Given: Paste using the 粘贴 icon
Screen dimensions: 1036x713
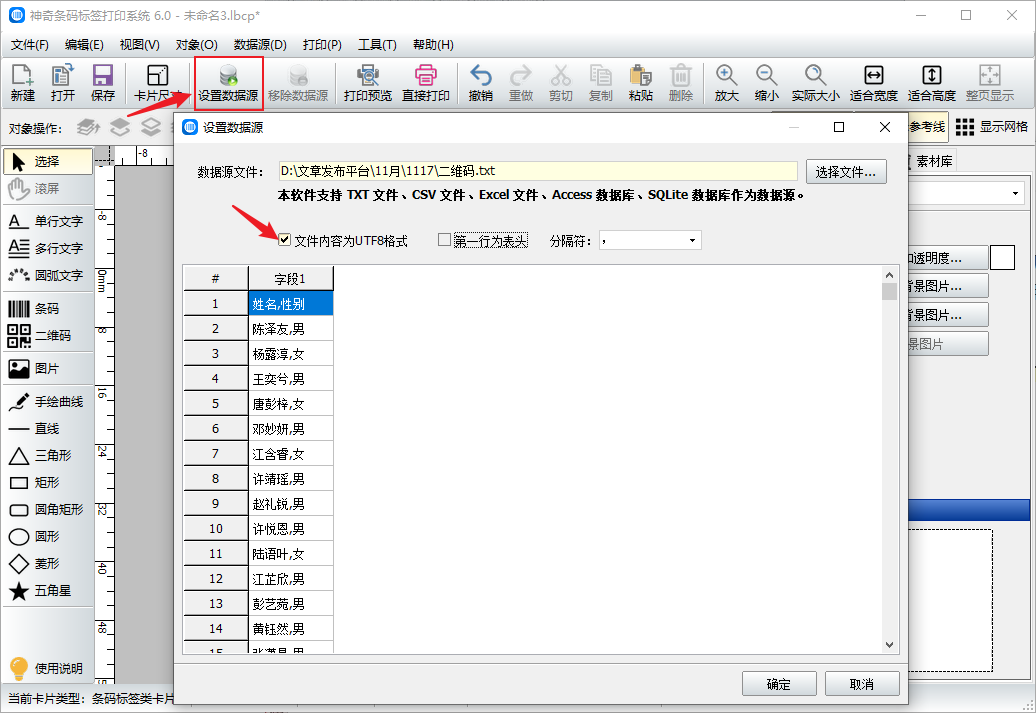Looking at the screenshot, I should pyautogui.click(x=640, y=83).
